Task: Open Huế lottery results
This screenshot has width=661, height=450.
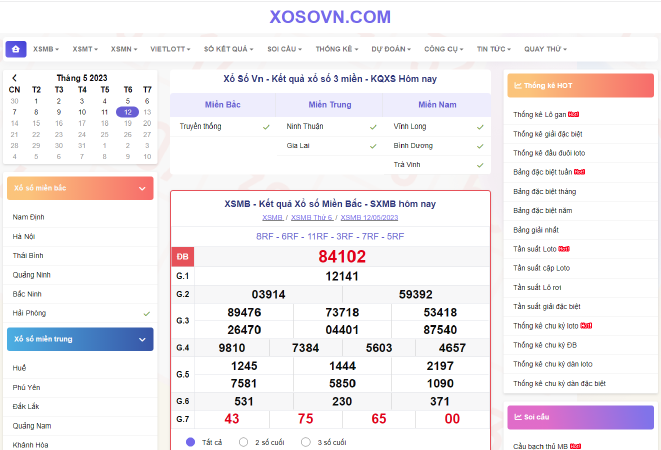Action: click(19, 368)
